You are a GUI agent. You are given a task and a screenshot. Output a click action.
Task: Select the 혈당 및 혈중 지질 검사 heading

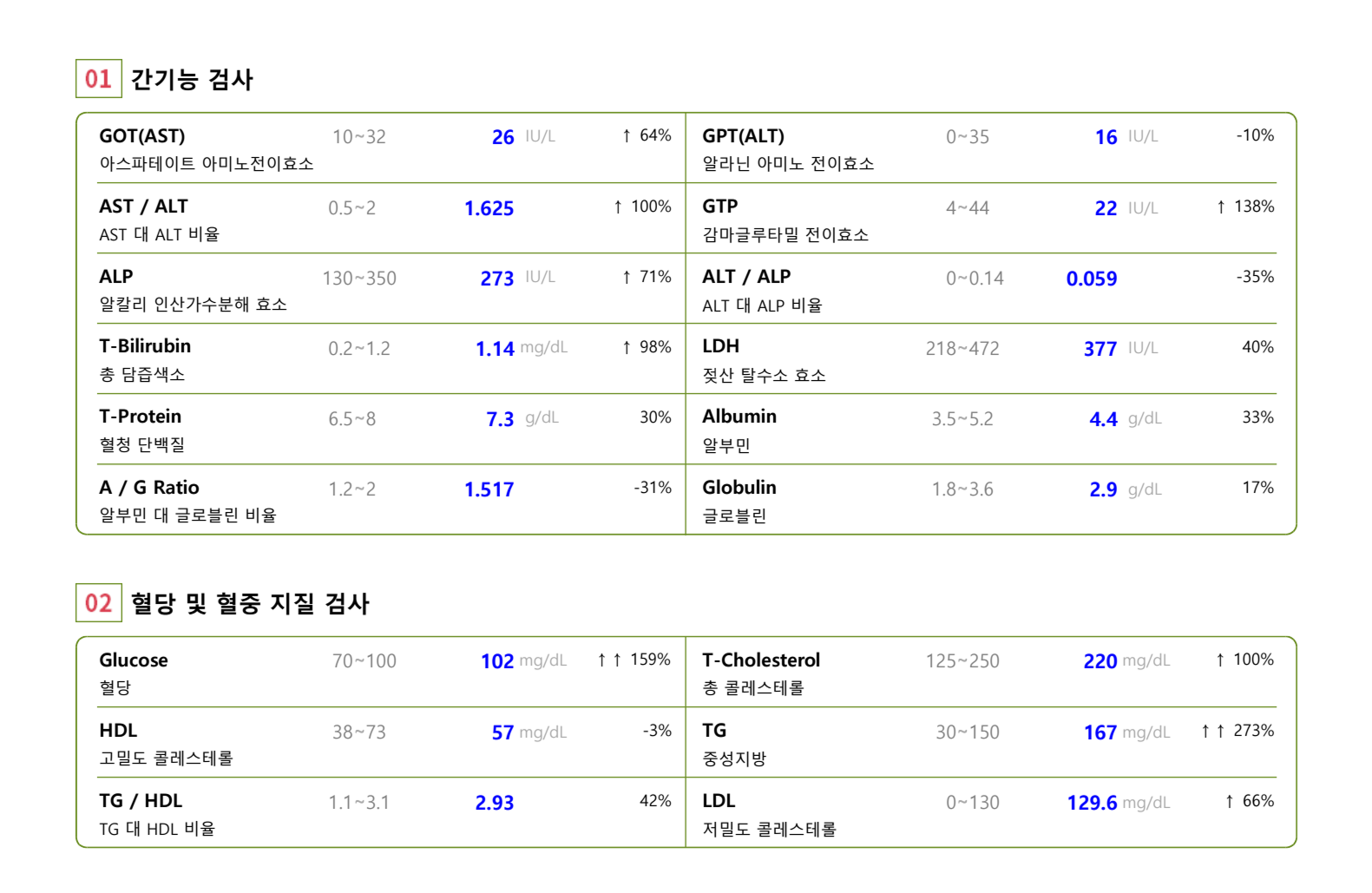(250, 603)
